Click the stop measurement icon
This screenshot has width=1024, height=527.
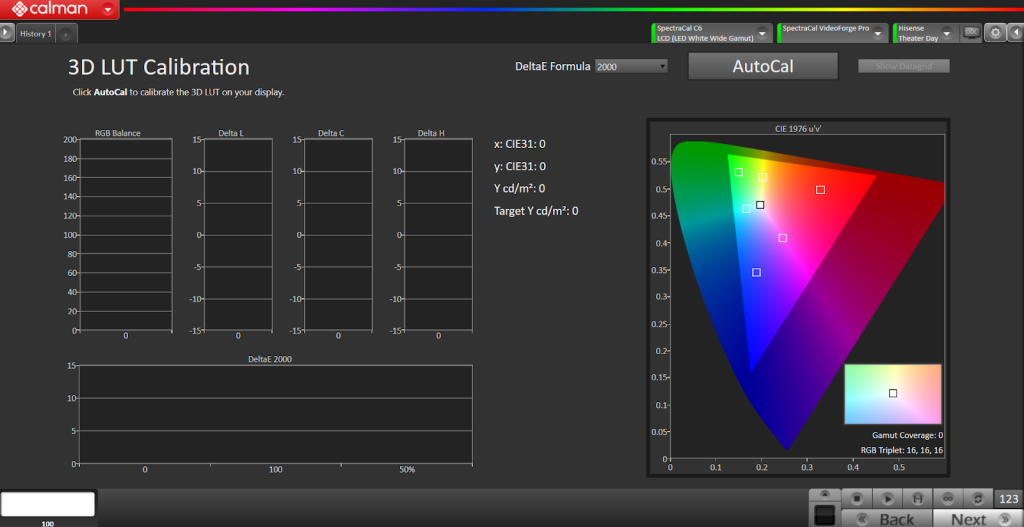856,497
